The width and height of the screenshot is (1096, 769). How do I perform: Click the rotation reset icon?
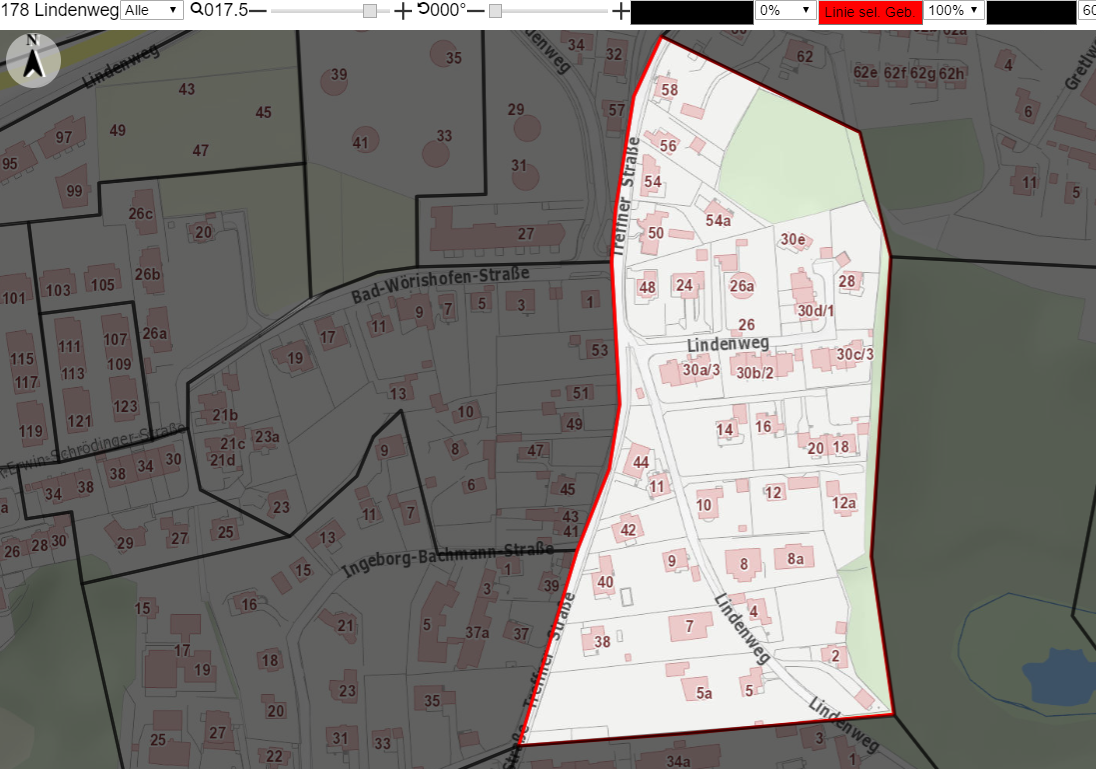424,9
